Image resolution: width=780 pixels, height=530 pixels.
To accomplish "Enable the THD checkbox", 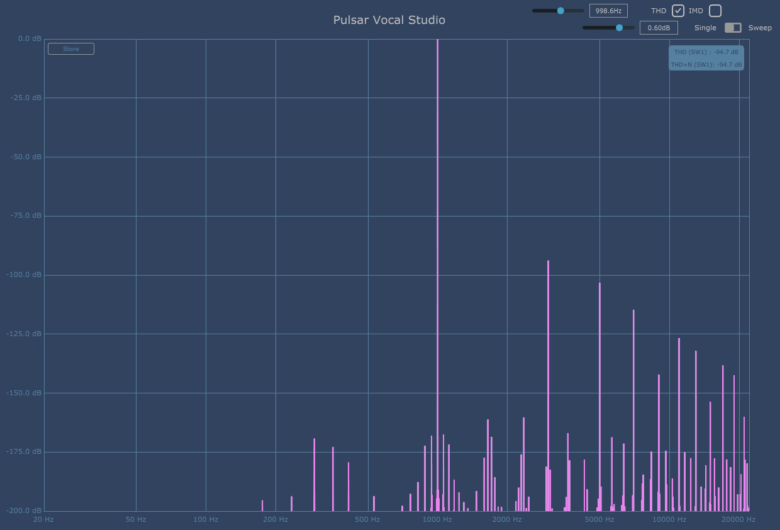I will (678, 11).
